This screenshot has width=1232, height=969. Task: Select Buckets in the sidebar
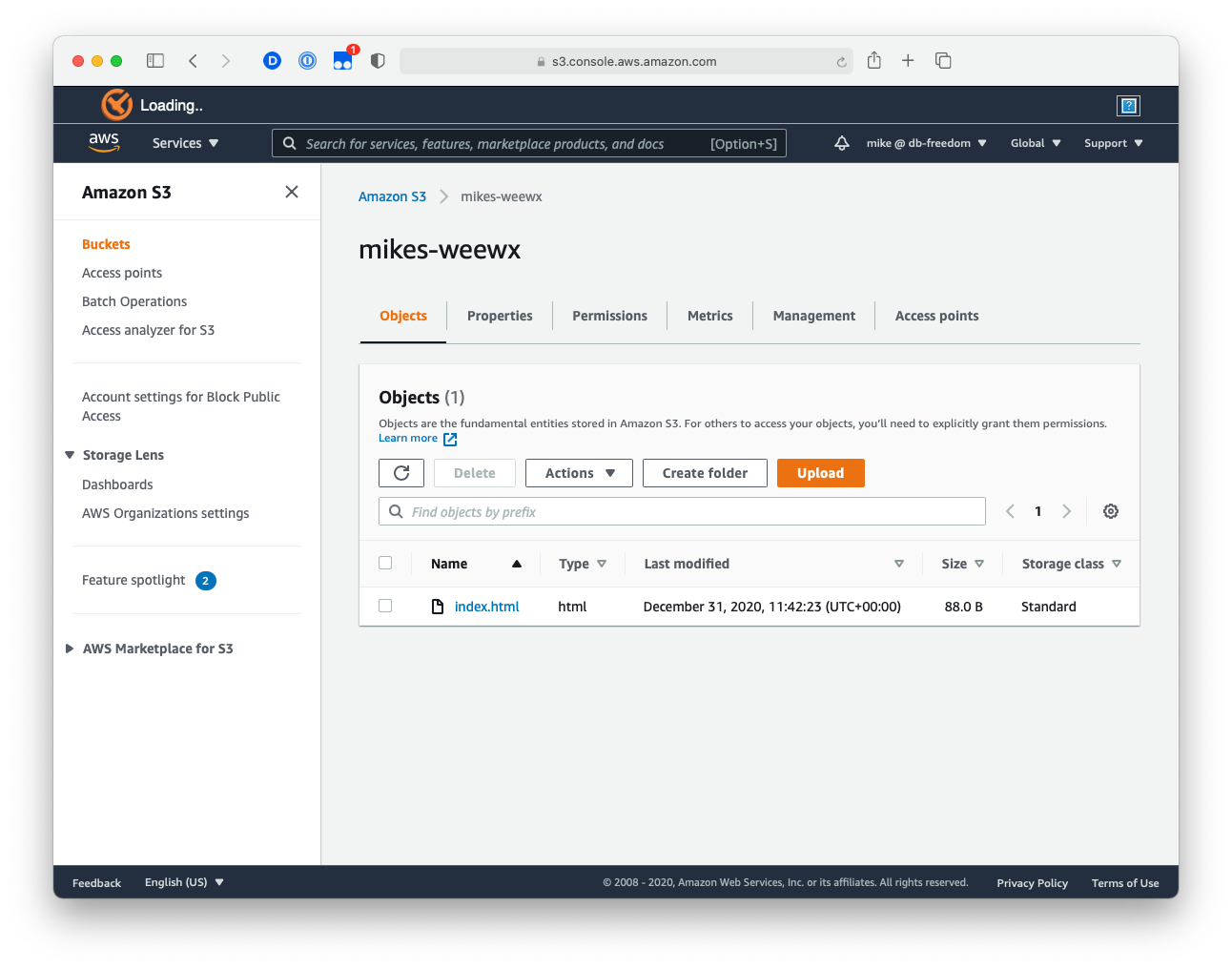(106, 244)
